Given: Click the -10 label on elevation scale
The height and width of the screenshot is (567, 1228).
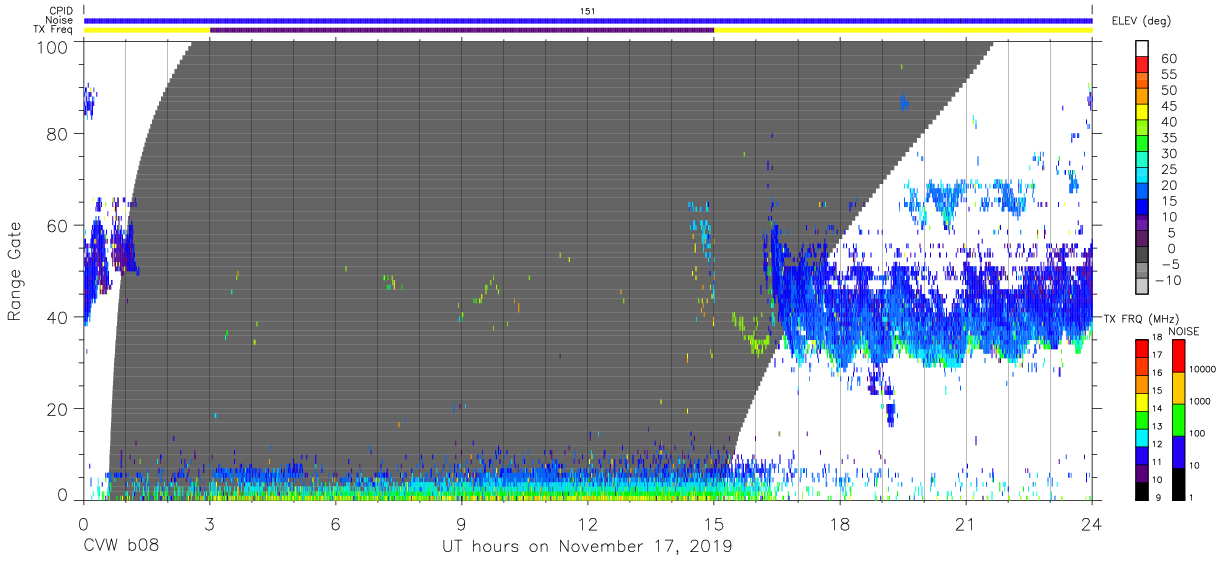Looking at the screenshot, I should click(1168, 281).
